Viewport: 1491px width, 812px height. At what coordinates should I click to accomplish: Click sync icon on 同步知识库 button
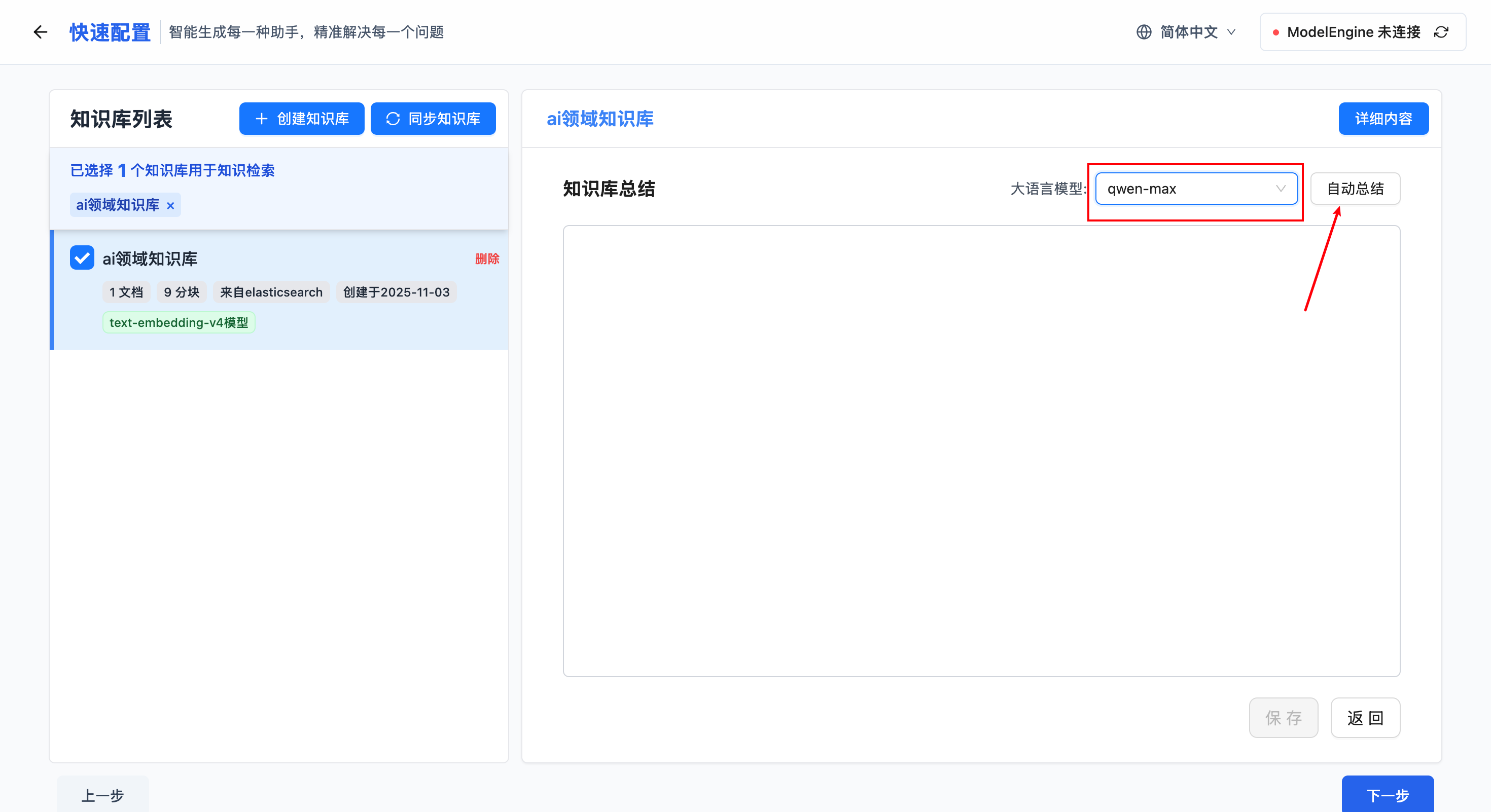pos(393,119)
